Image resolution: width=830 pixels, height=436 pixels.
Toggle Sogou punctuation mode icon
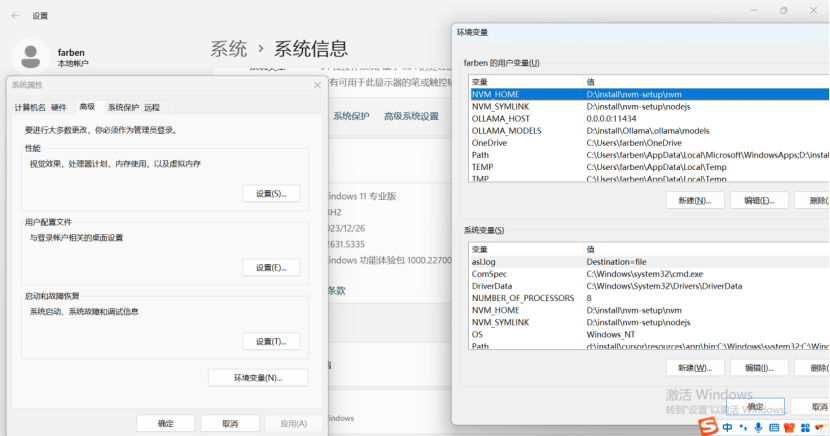(x=743, y=428)
